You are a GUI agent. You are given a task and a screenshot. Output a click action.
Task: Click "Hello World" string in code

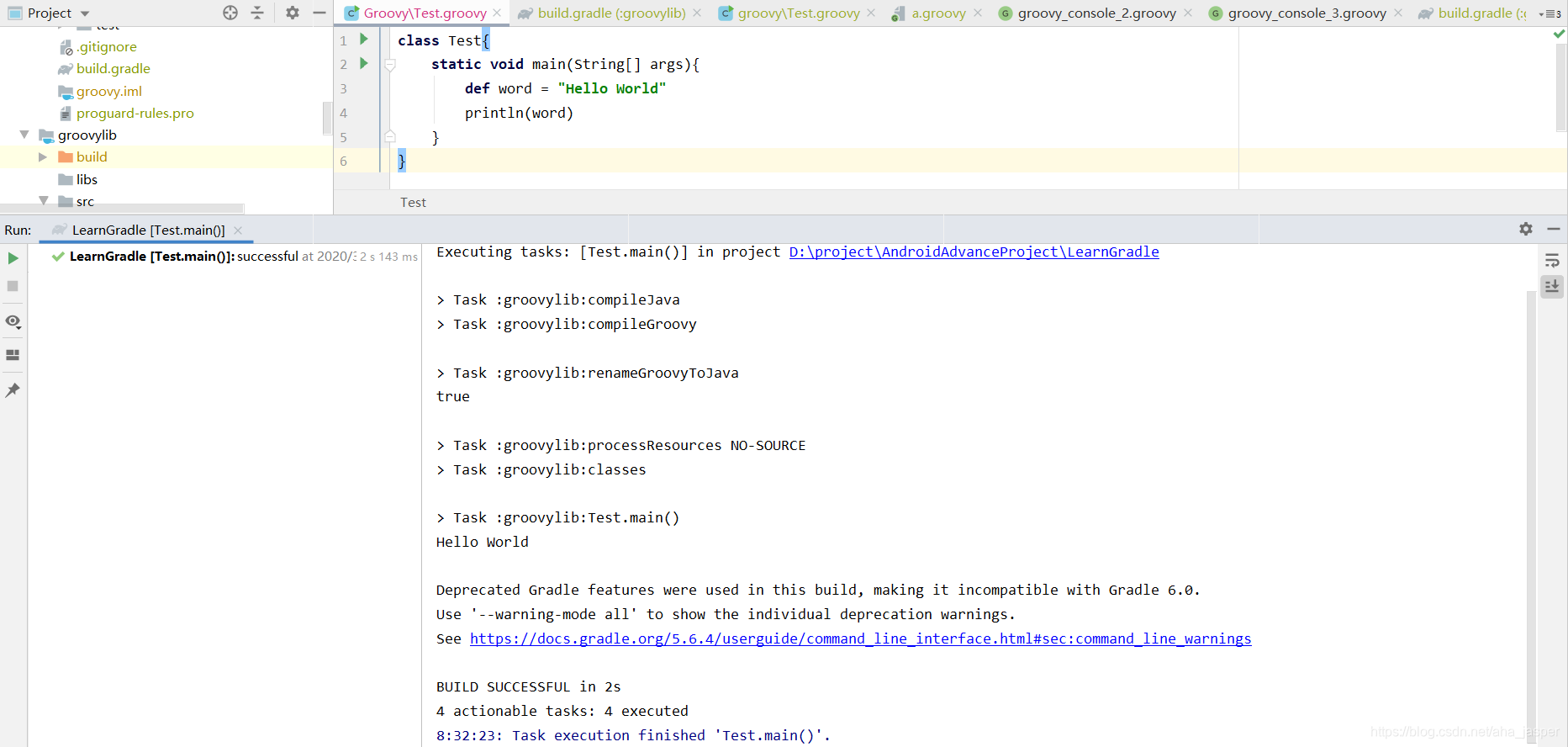(x=611, y=88)
